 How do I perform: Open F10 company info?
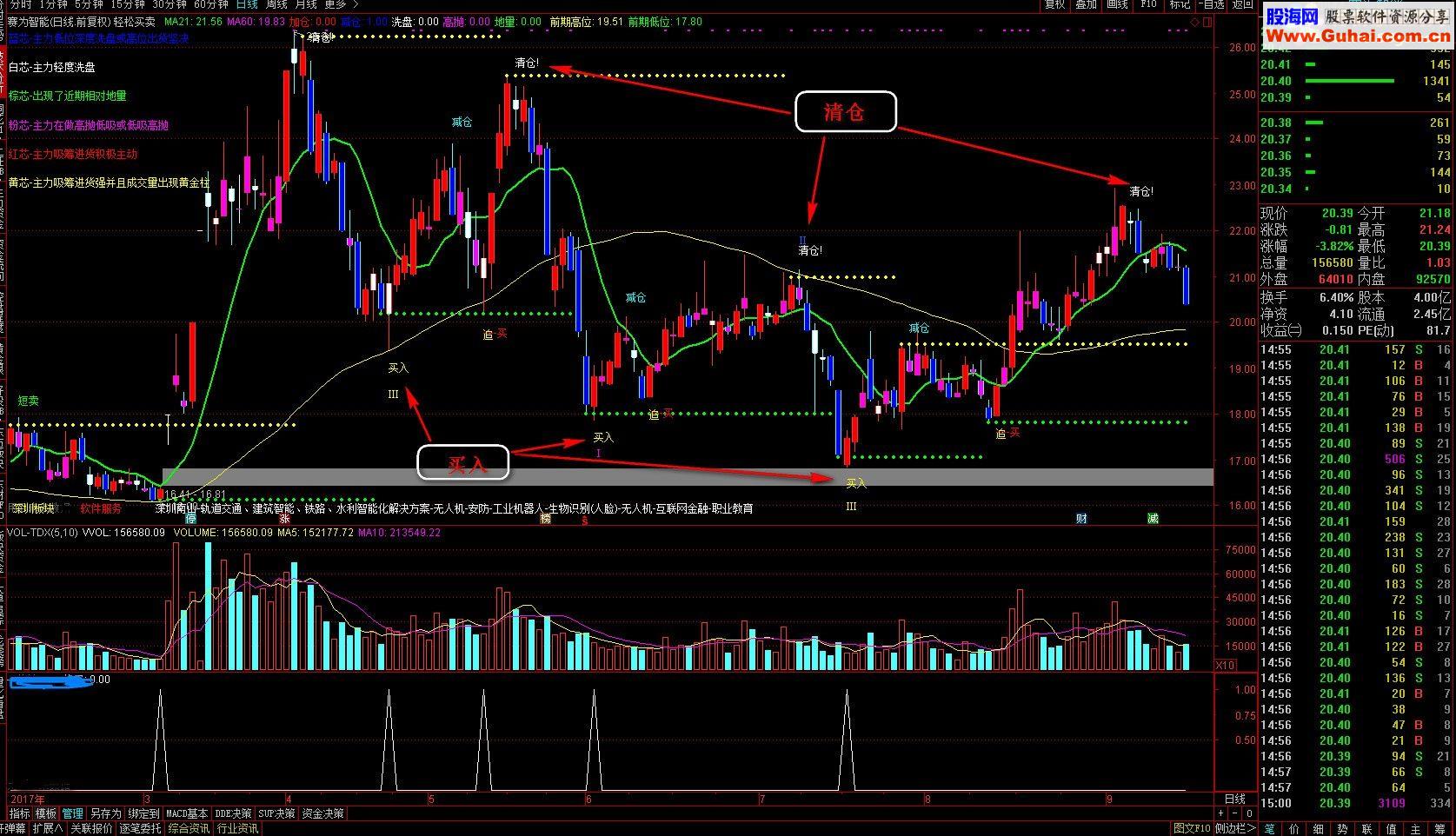pyautogui.click(x=1148, y=4)
